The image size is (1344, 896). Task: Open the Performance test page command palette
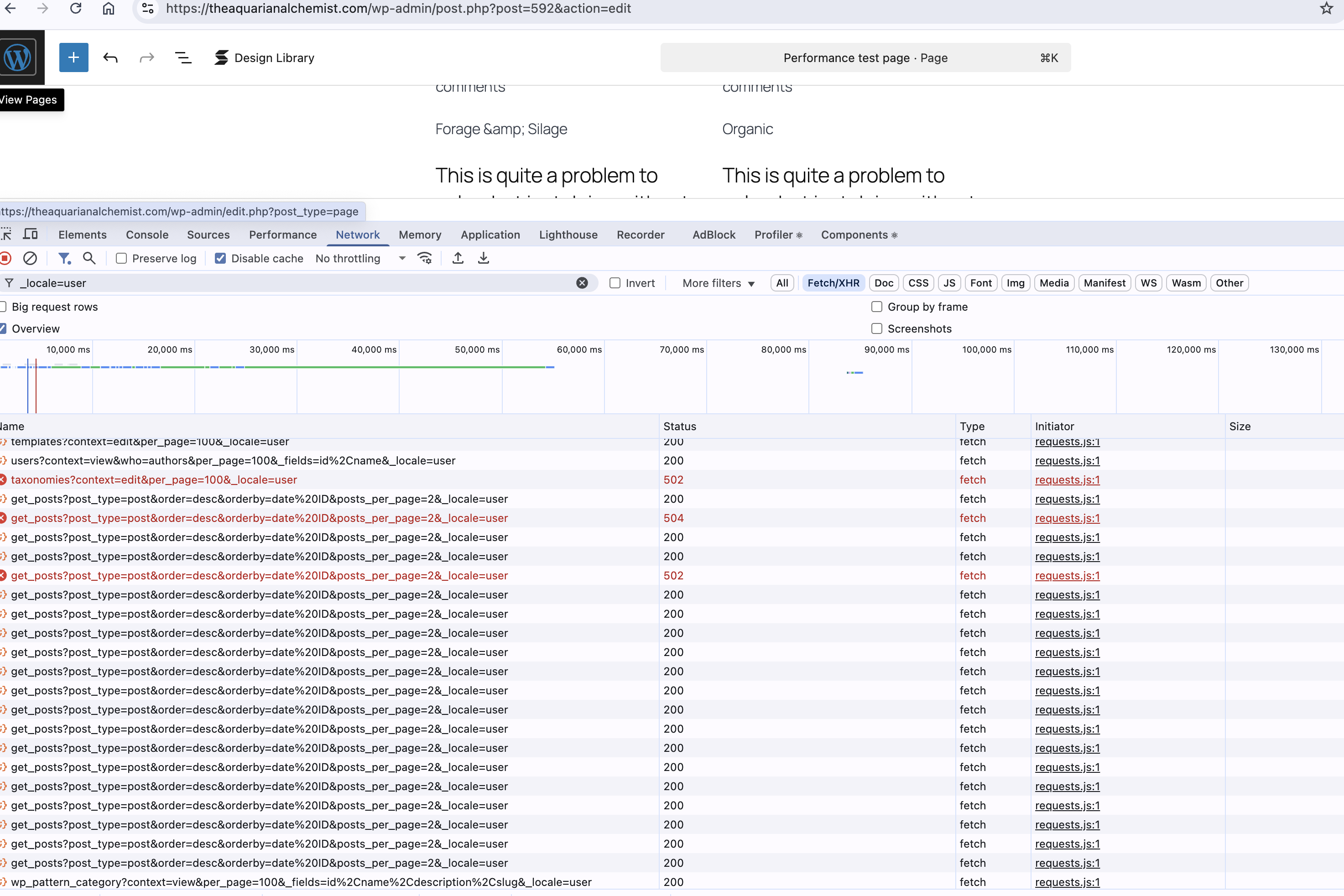(x=865, y=58)
